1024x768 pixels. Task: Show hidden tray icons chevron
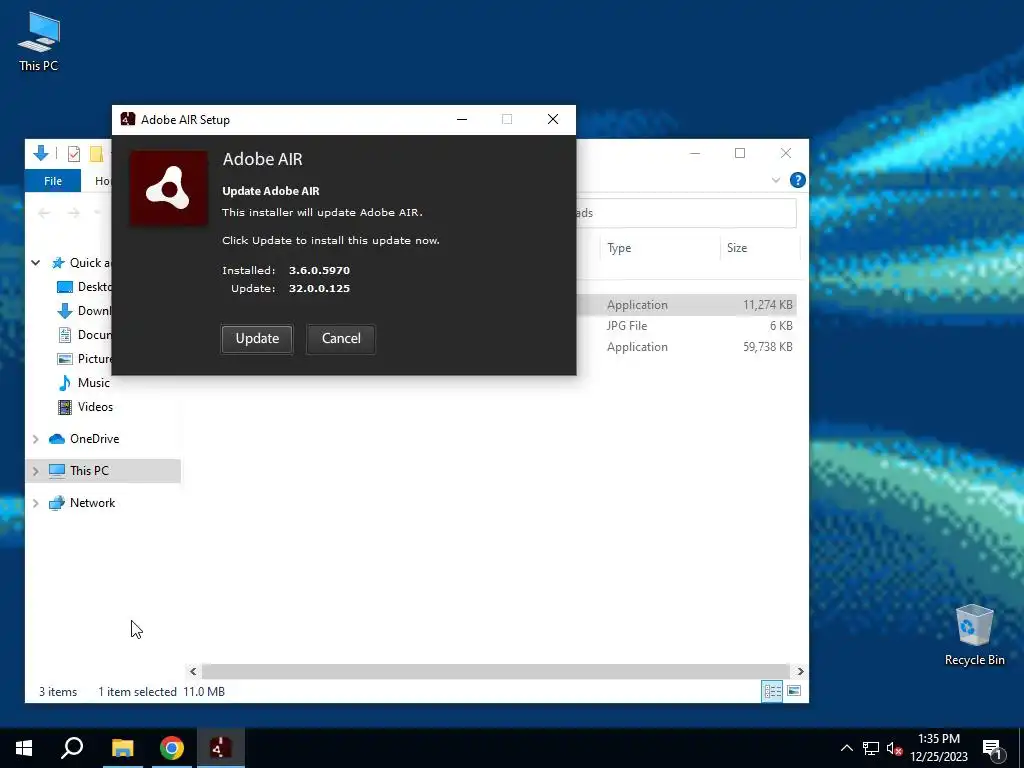(846, 748)
